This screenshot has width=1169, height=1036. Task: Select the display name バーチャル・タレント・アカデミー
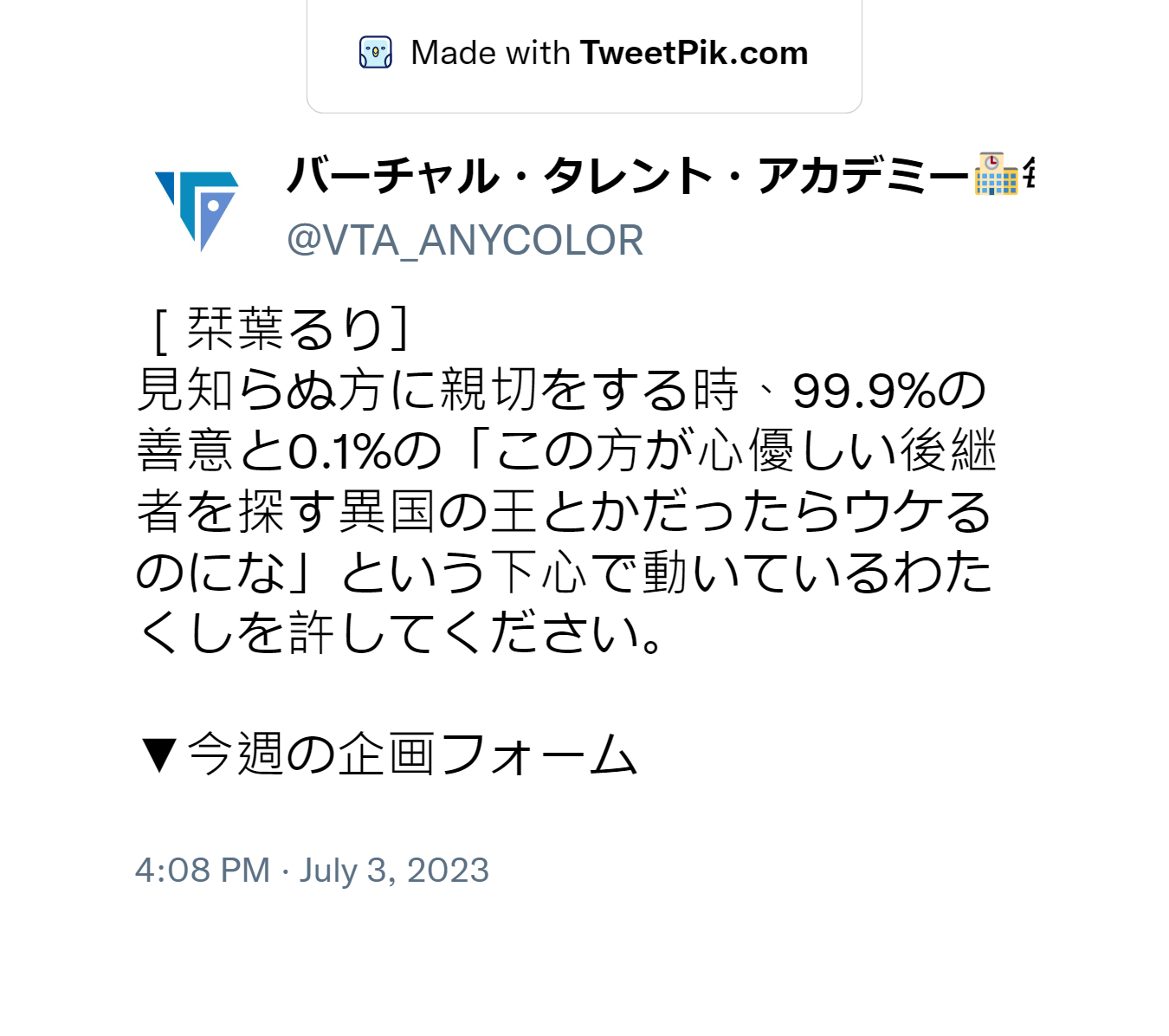click(x=629, y=175)
